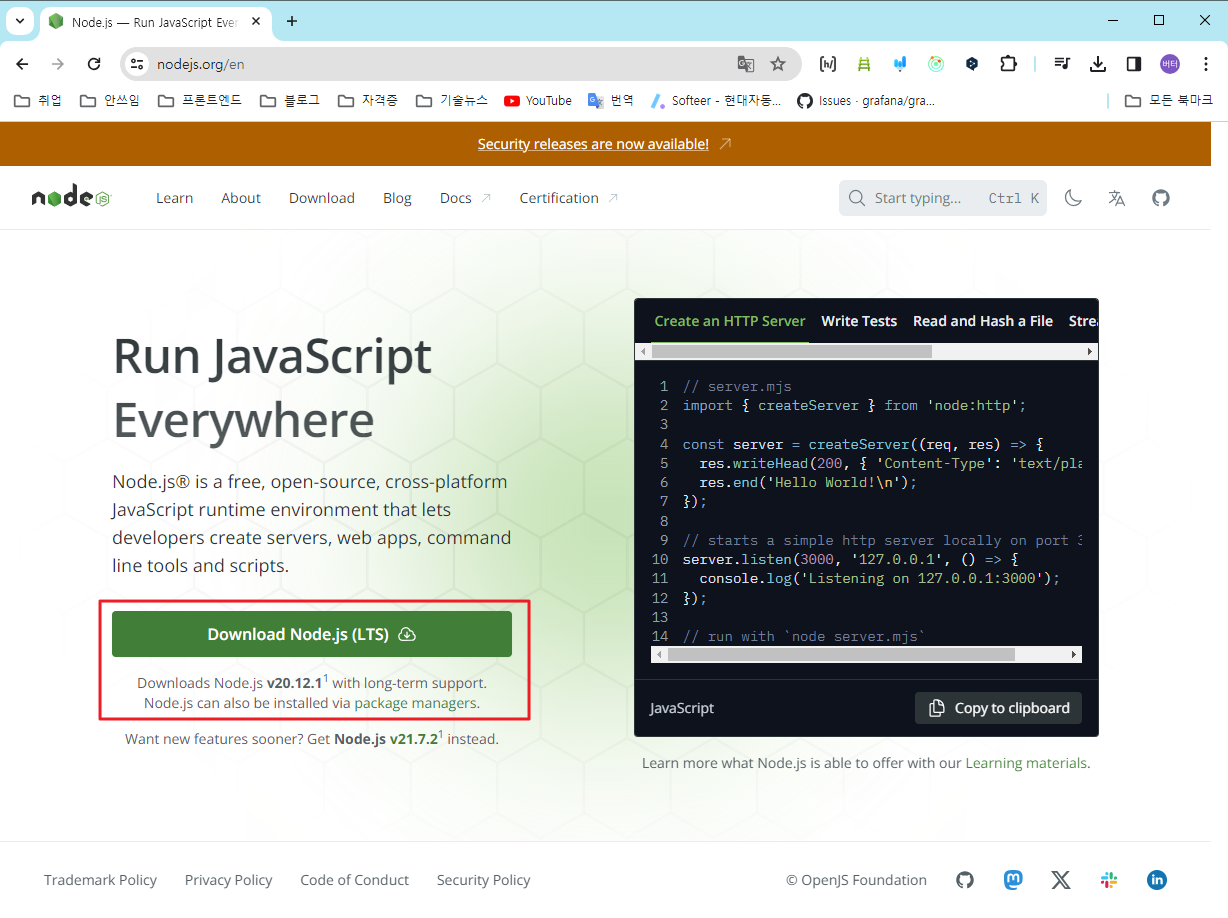Viewport: 1228px width, 918px height.
Task: Click the code block horizontal scrollbar
Action: click(841, 654)
